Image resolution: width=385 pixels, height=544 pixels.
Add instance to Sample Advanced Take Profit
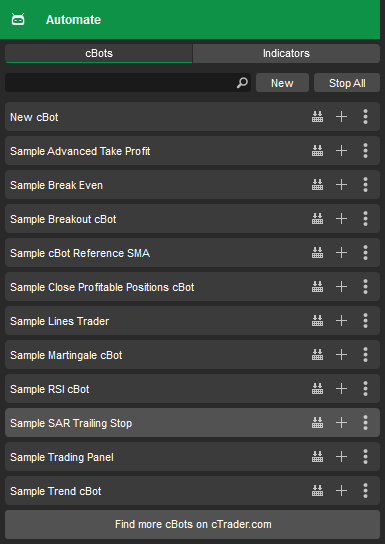click(x=342, y=151)
